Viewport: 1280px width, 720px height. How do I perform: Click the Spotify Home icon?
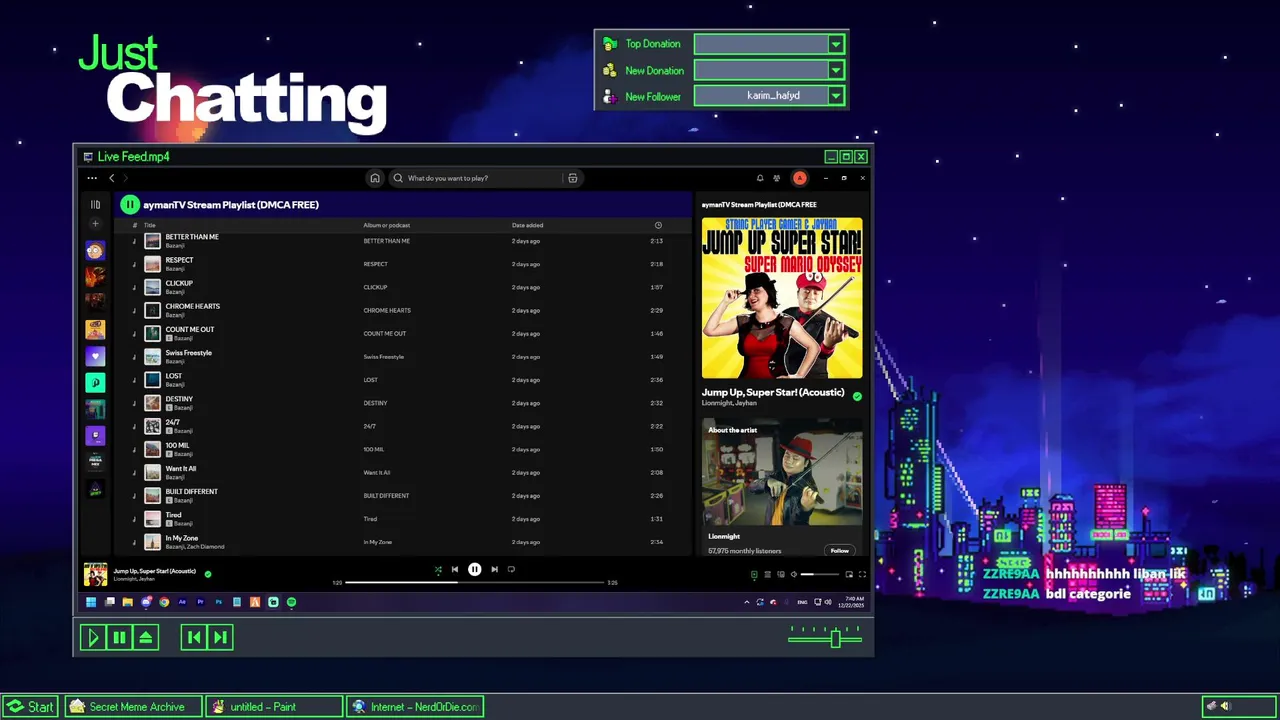click(x=375, y=178)
